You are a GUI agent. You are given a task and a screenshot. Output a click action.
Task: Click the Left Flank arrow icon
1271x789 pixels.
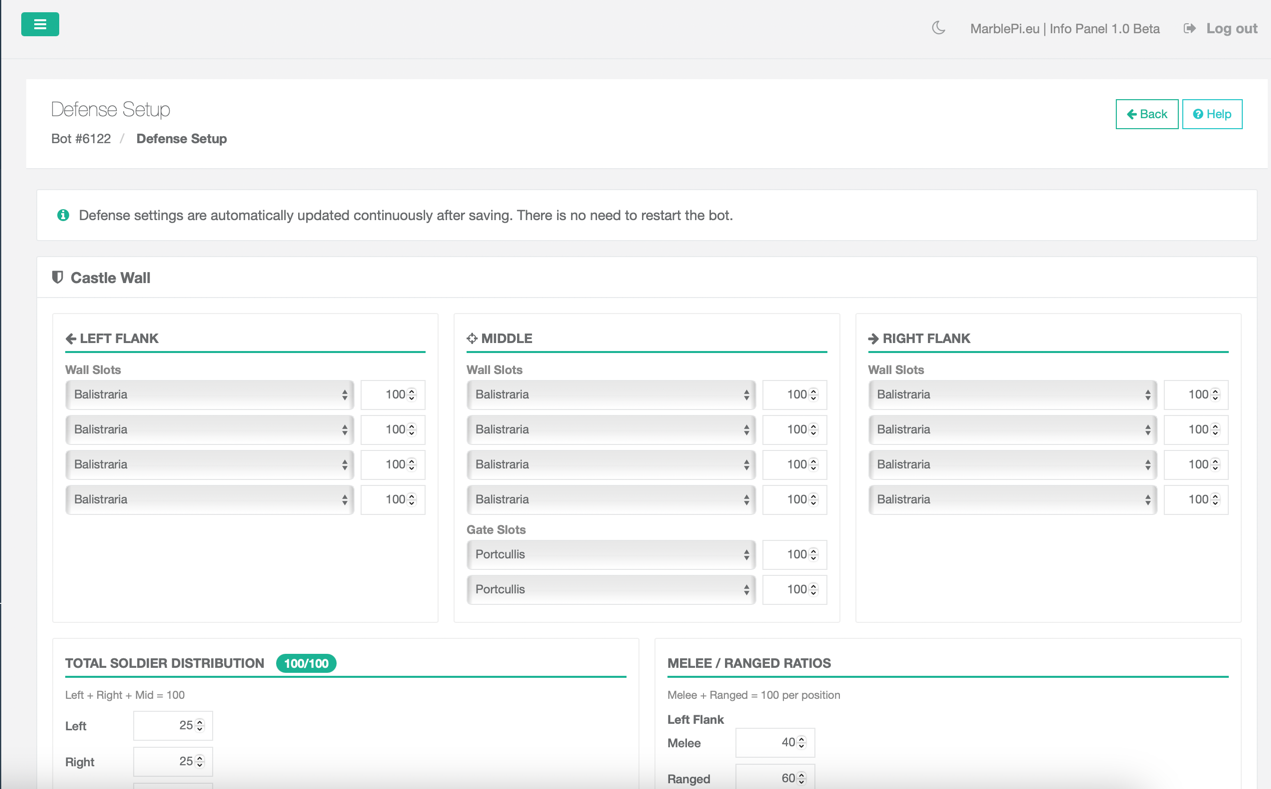pyautogui.click(x=71, y=339)
